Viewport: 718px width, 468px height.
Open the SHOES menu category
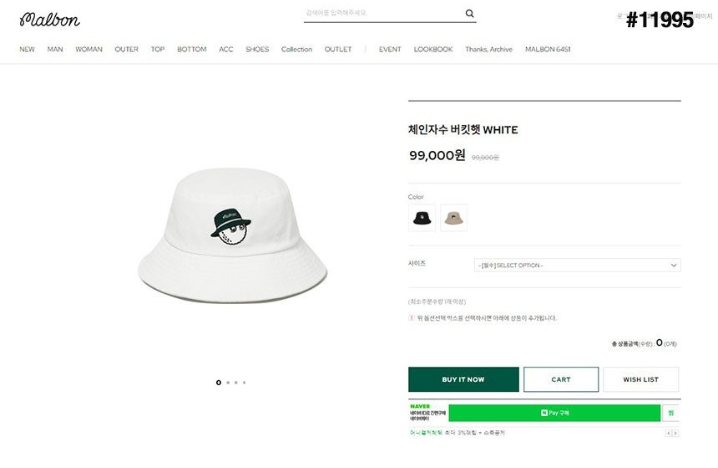click(x=257, y=49)
